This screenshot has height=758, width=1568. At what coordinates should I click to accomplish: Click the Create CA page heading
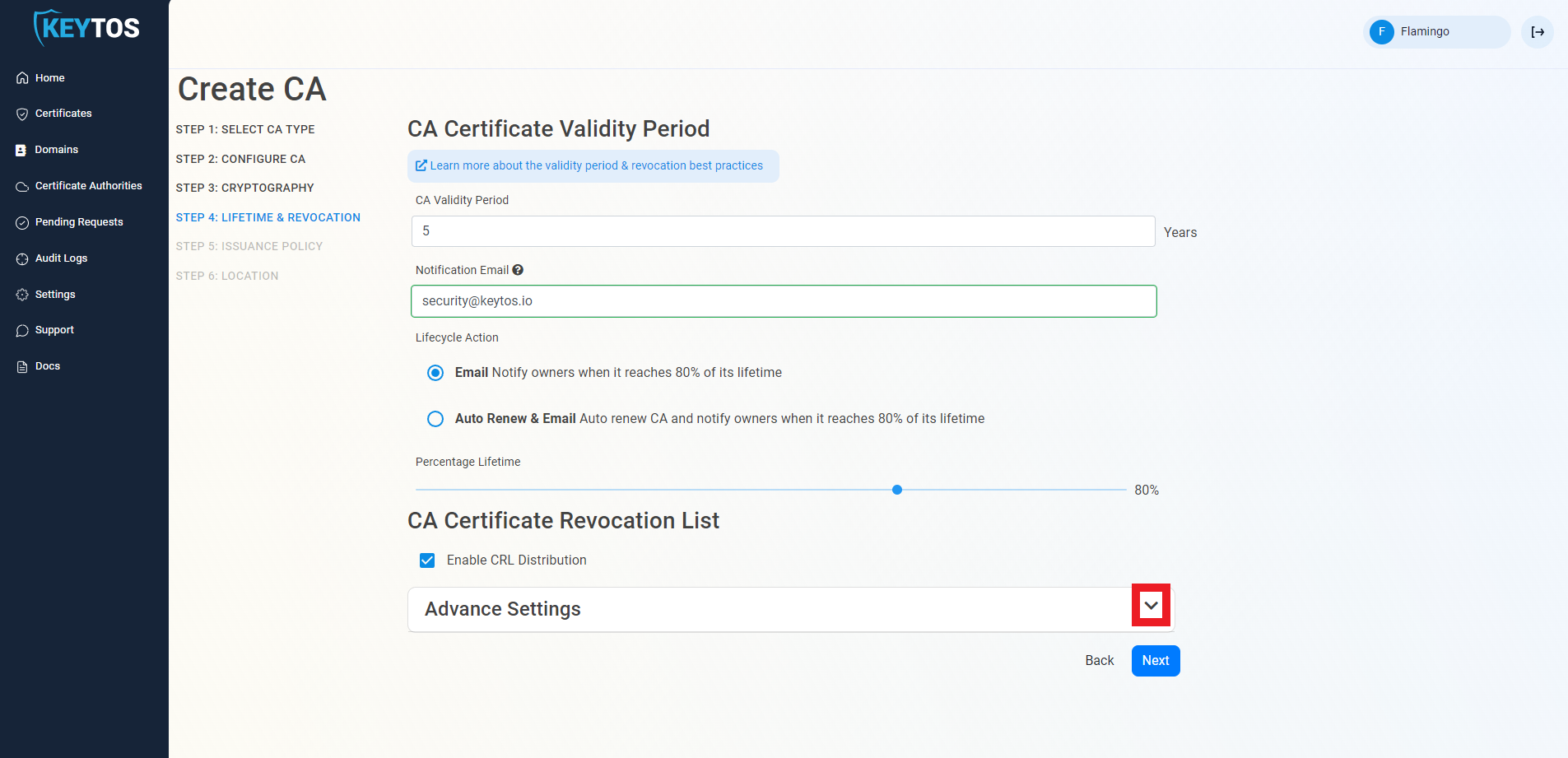click(252, 89)
